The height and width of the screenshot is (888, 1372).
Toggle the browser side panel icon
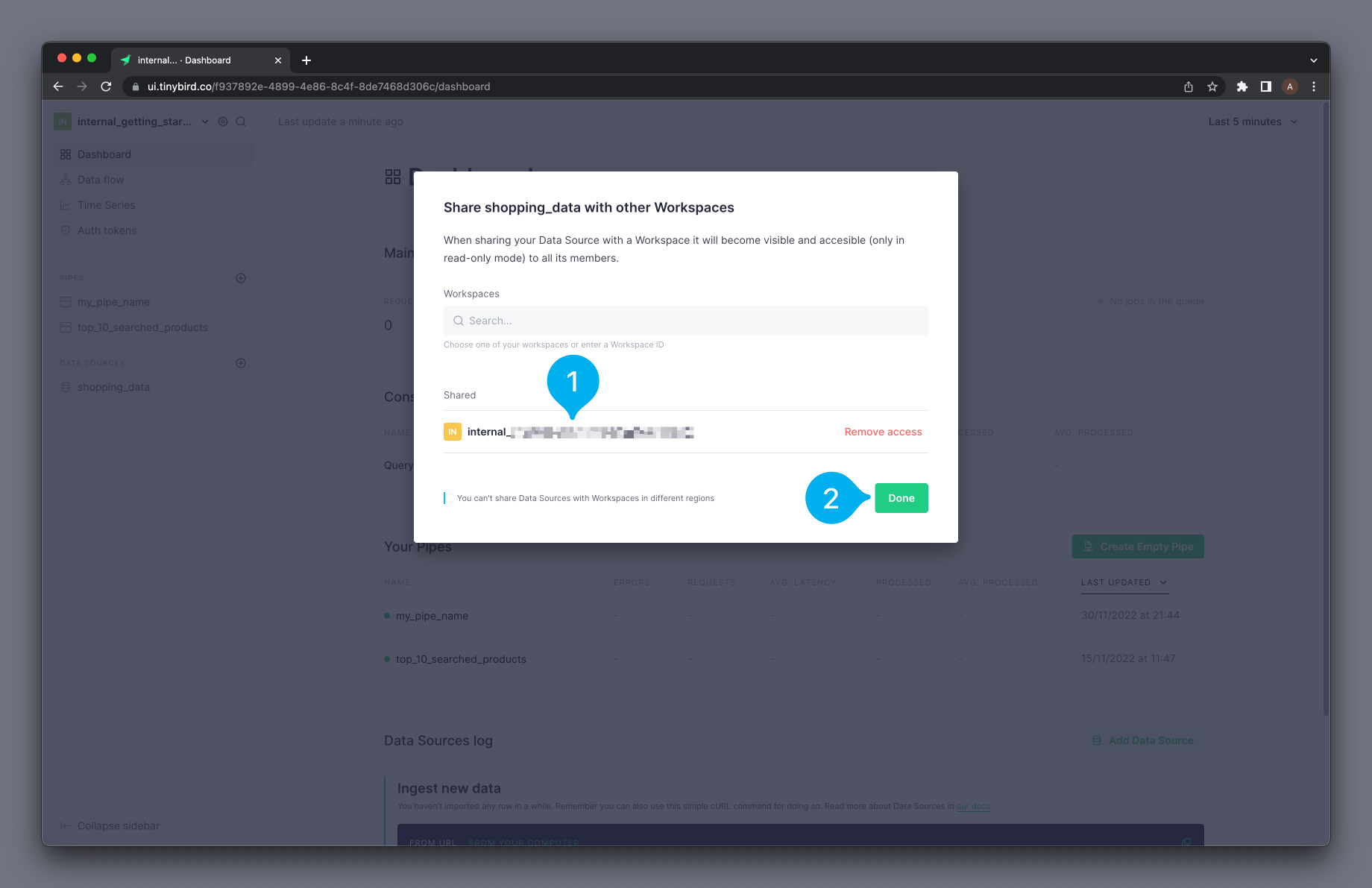(1266, 86)
